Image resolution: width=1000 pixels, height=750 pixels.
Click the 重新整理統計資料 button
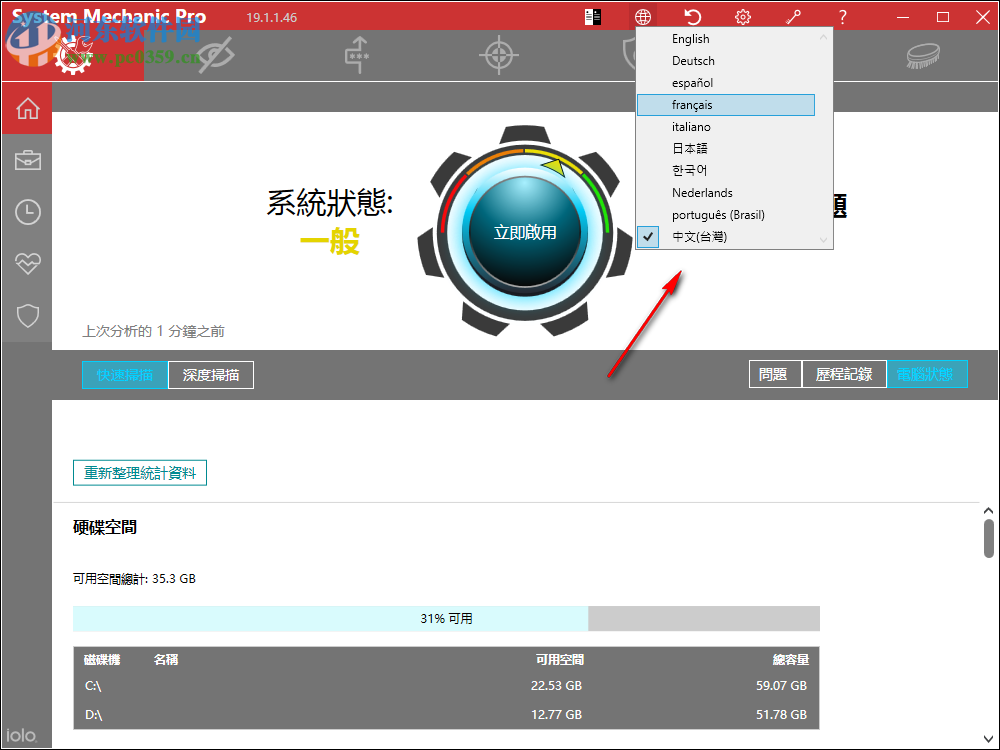pos(139,472)
